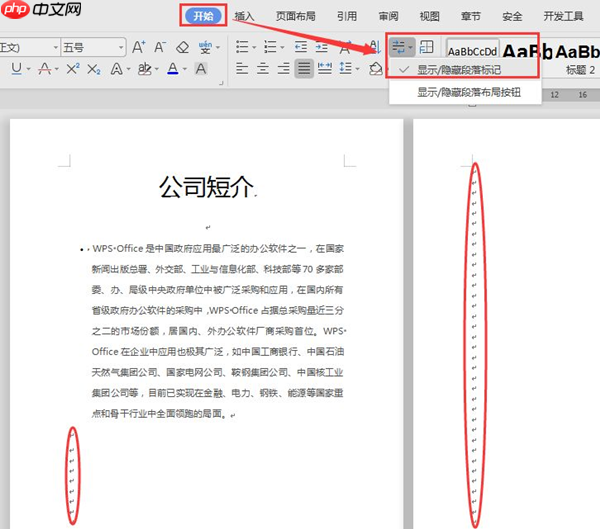Click the phonetic guide (wén) icon
The width and height of the screenshot is (600, 529).
[x=205, y=47]
